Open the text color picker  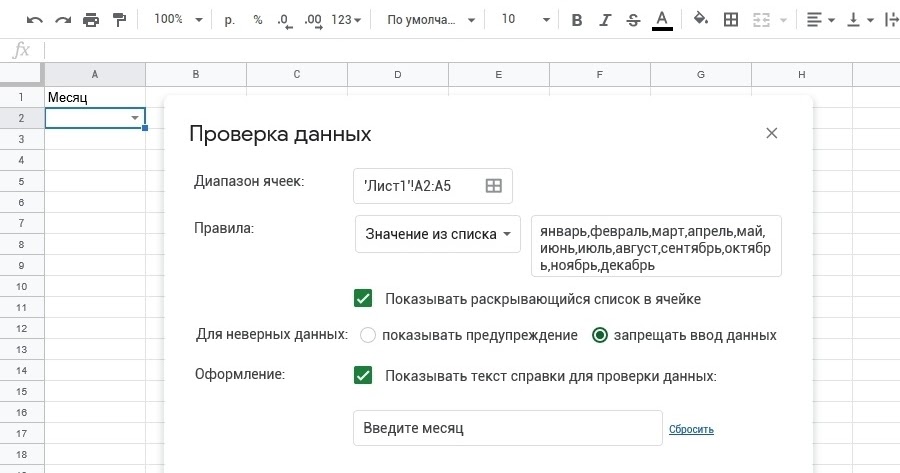662,19
